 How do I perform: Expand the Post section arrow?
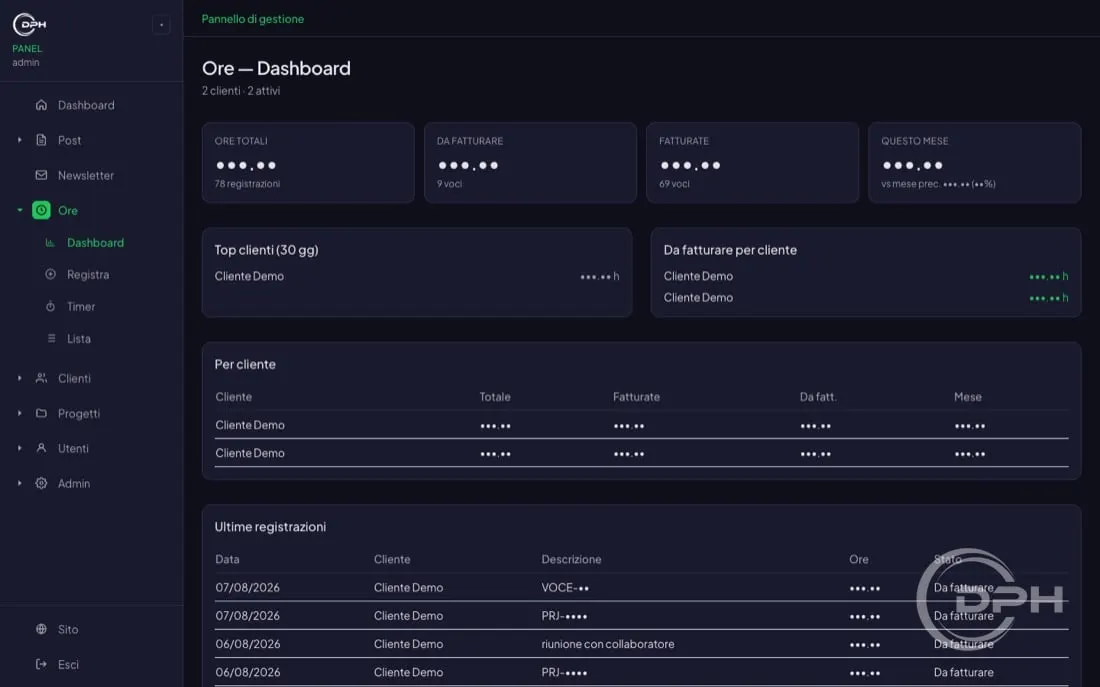click(x=20, y=140)
